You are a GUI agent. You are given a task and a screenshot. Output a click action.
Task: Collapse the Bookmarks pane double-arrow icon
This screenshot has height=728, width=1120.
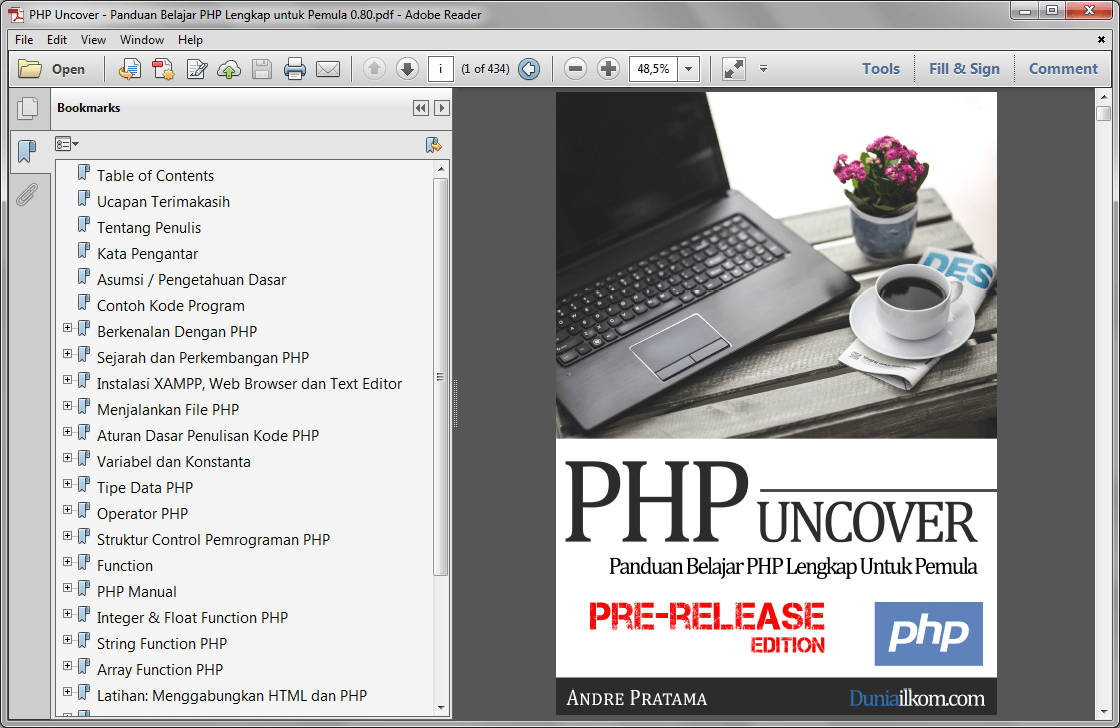click(x=421, y=108)
